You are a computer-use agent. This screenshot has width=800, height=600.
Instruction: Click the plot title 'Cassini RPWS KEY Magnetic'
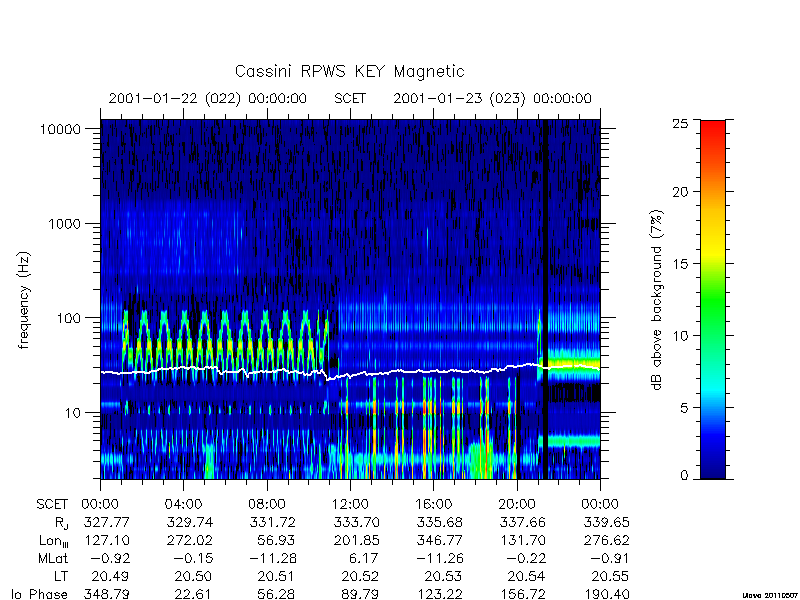(349, 71)
